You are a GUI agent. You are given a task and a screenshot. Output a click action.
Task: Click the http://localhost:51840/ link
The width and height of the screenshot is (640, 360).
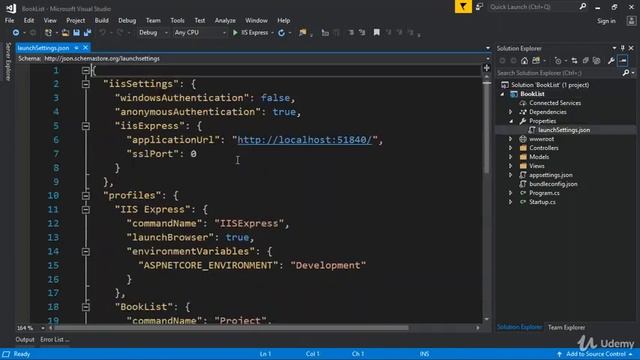click(305, 140)
